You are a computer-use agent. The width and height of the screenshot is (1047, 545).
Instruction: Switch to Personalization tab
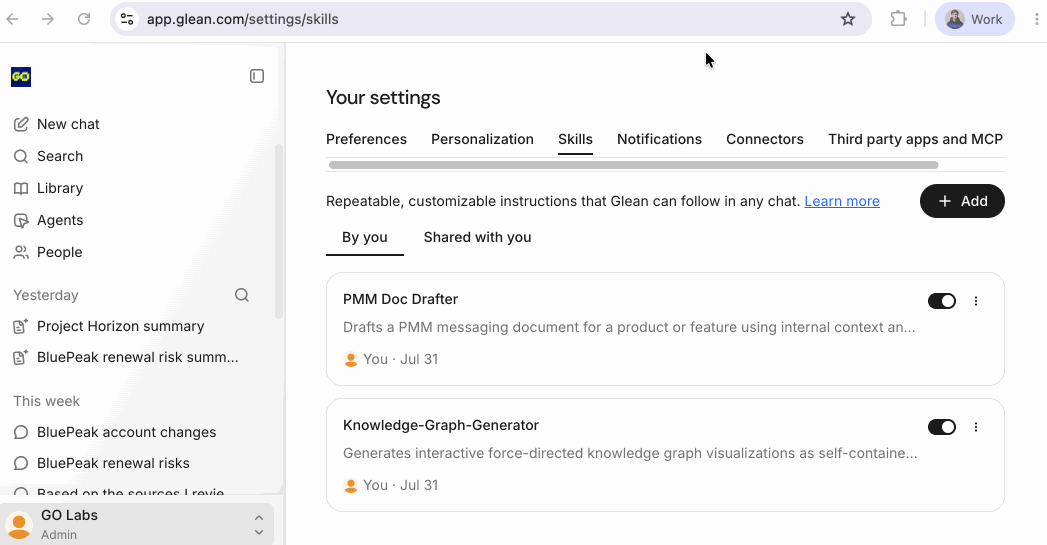[482, 139]
